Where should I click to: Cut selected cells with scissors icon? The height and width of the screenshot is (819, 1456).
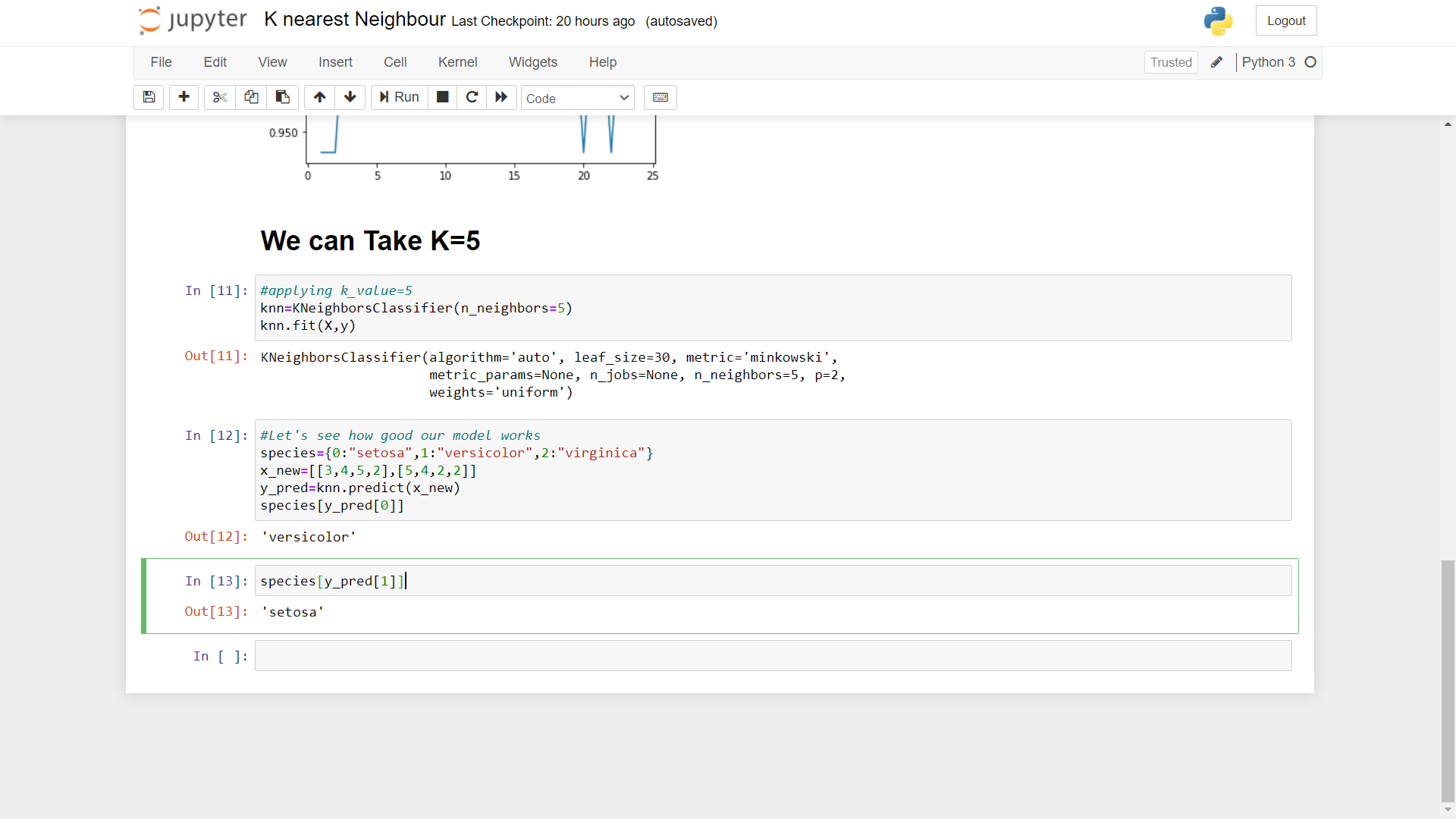[x=220, y=97]
